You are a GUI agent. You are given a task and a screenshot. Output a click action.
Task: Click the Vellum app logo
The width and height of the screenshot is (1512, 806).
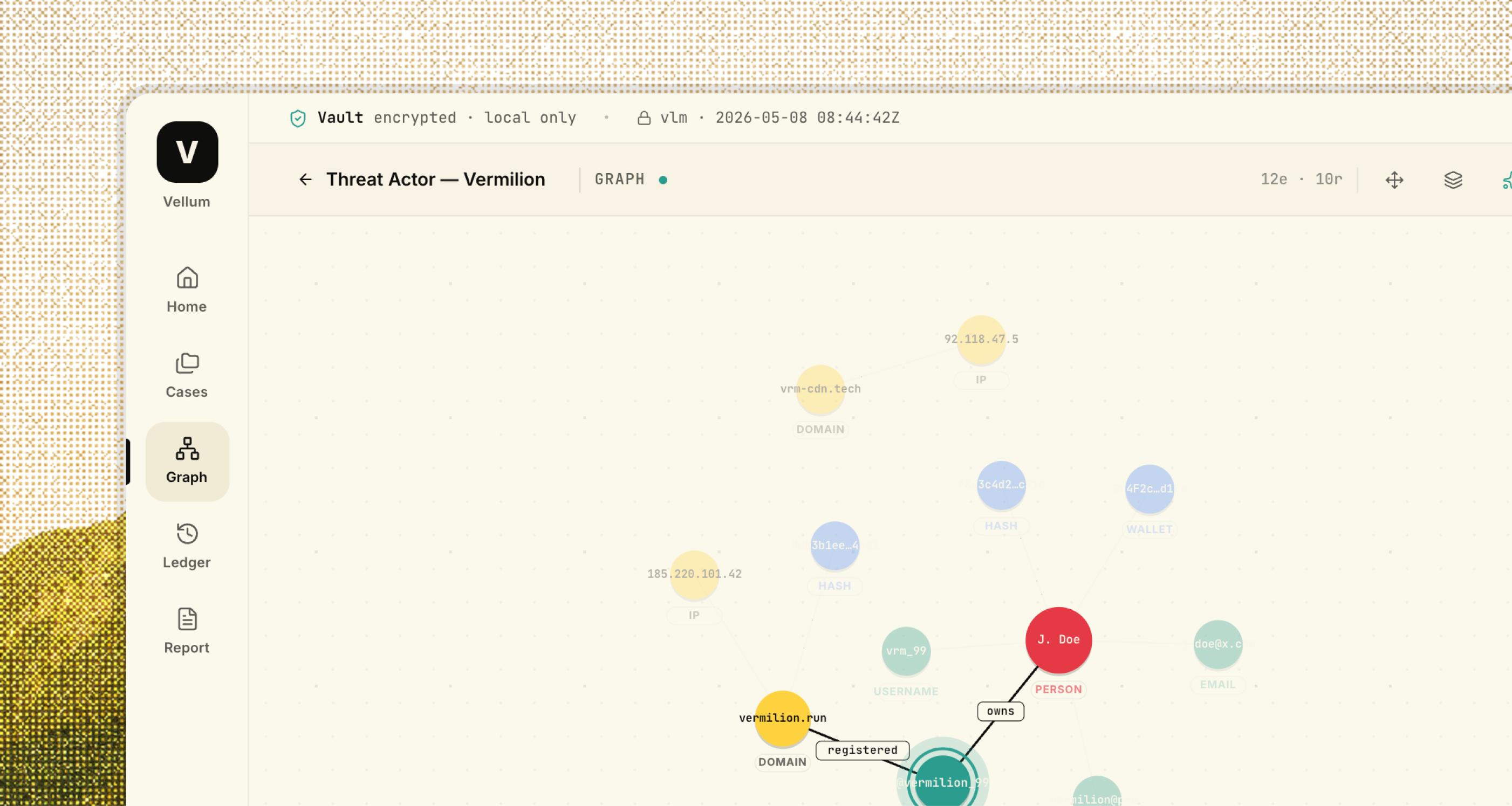pos(187,152)
